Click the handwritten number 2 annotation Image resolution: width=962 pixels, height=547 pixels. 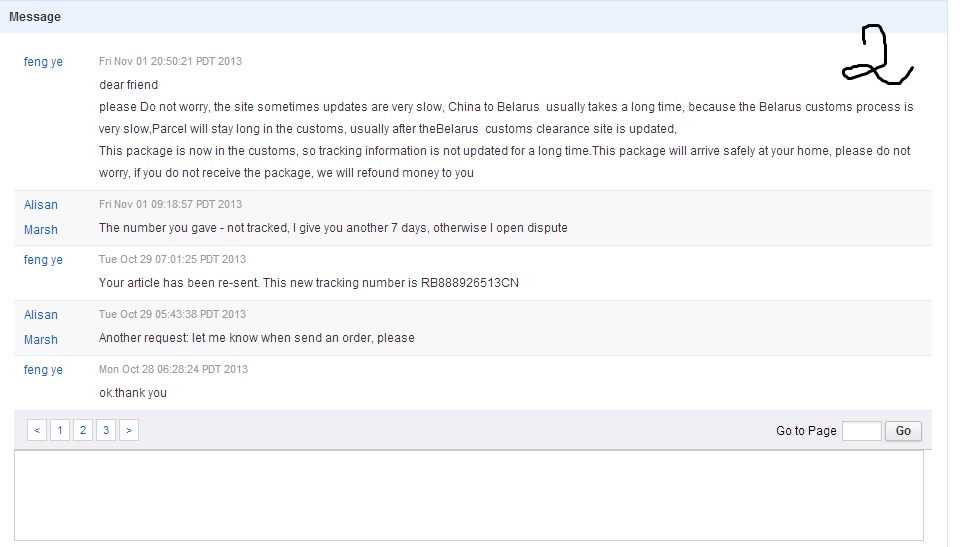point(875,58)
